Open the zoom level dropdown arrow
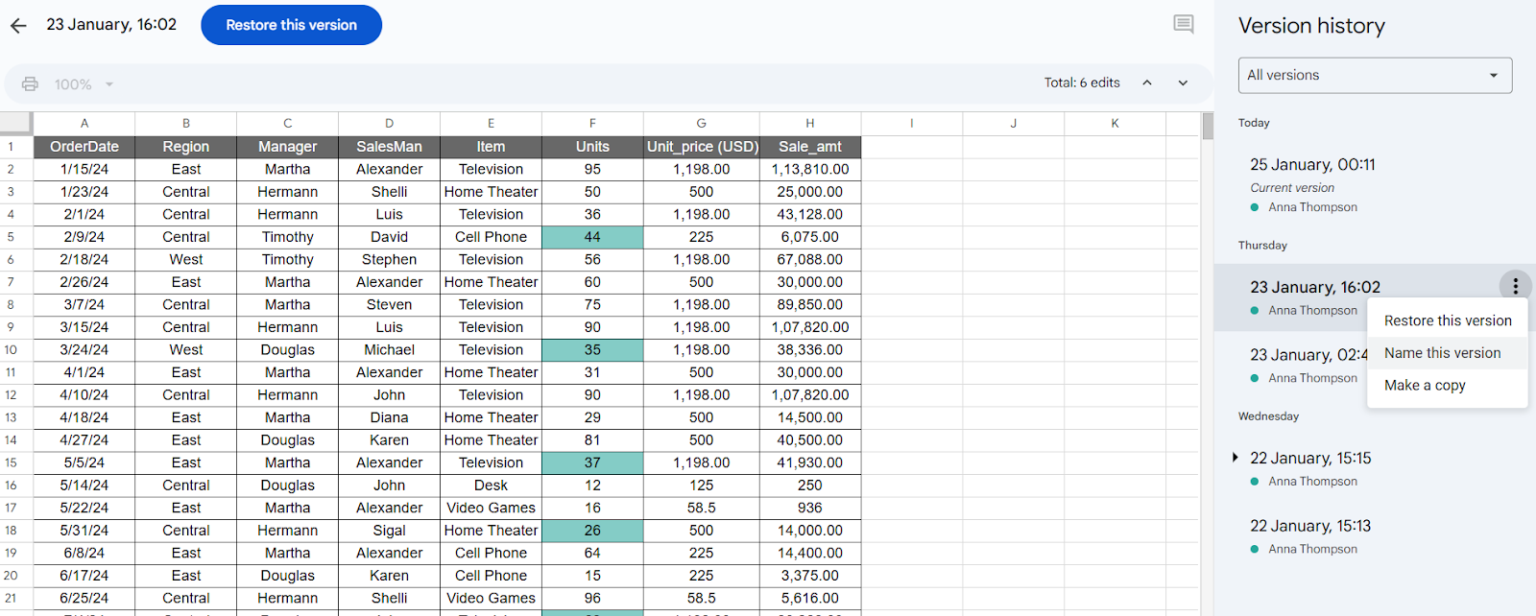Viewport: 1536px width, 616px height. point(109,84)
